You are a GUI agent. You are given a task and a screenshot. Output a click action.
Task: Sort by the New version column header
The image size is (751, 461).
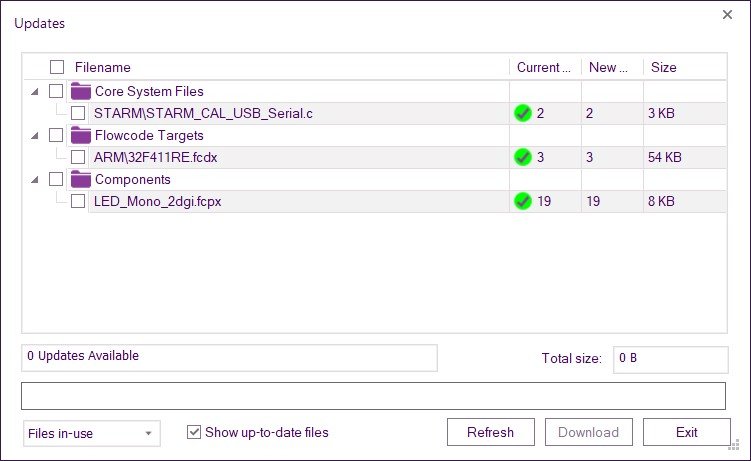(612, 67)
